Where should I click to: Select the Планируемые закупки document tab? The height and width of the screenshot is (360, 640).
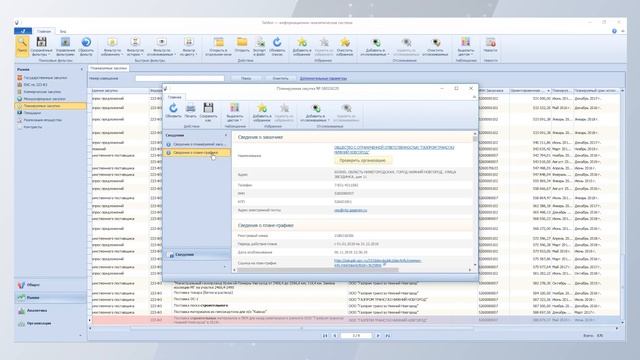pos(109,68)
